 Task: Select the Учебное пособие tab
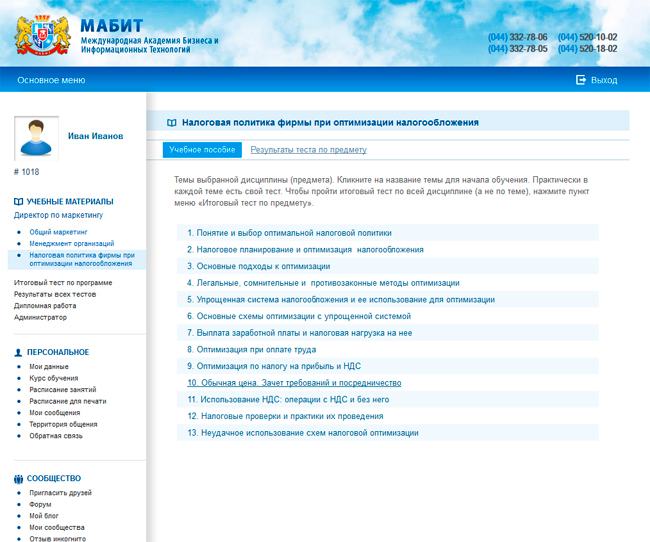click(x=202, y=149)
